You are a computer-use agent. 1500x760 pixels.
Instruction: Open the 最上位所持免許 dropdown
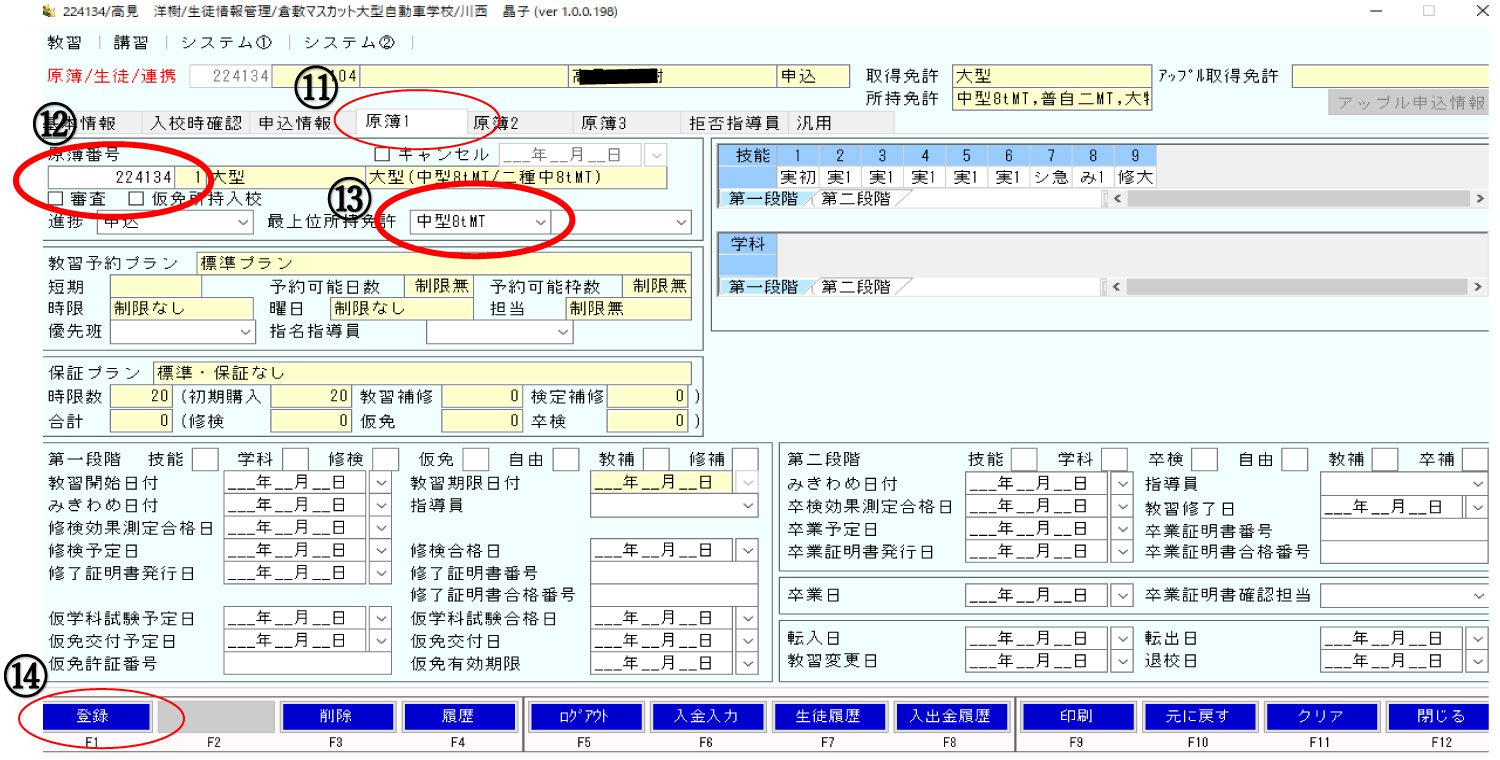point(540,222)
